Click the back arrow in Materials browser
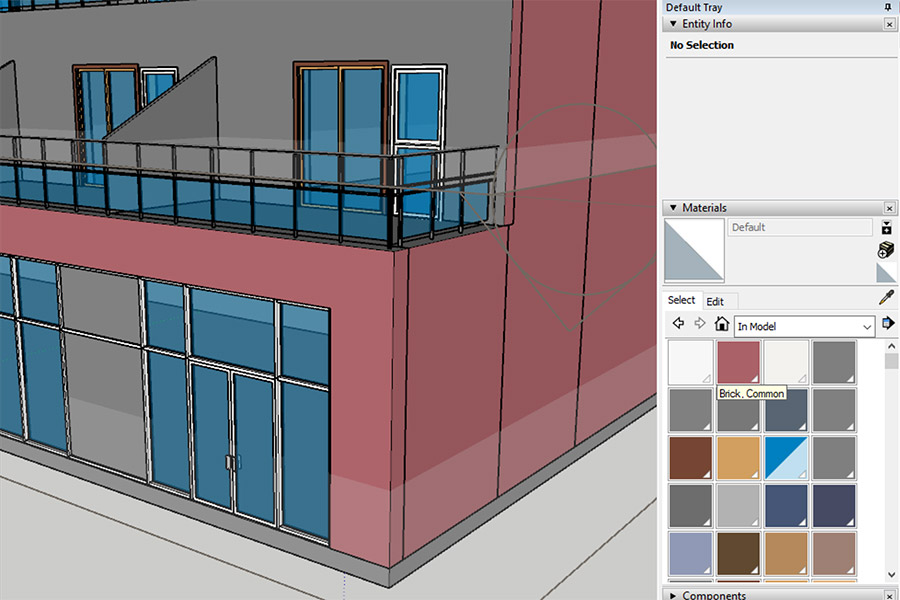Screen dimensions: 900x600 [x=678, y=323]
